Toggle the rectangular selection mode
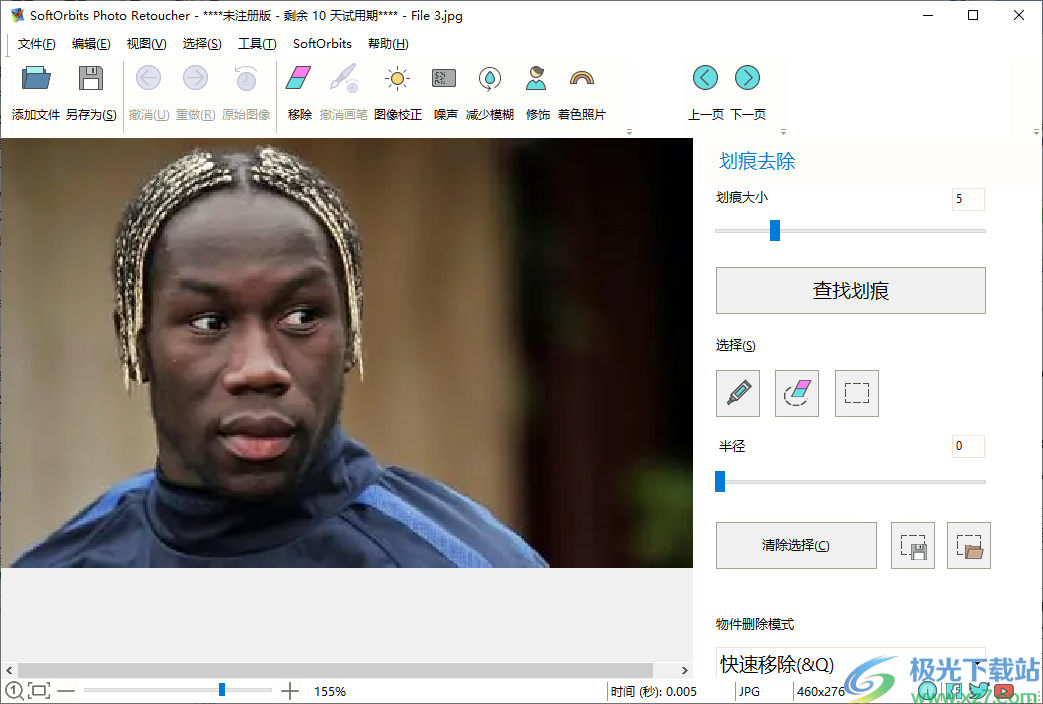Screen dimensions: 1043x704 [x=856, y=393]
